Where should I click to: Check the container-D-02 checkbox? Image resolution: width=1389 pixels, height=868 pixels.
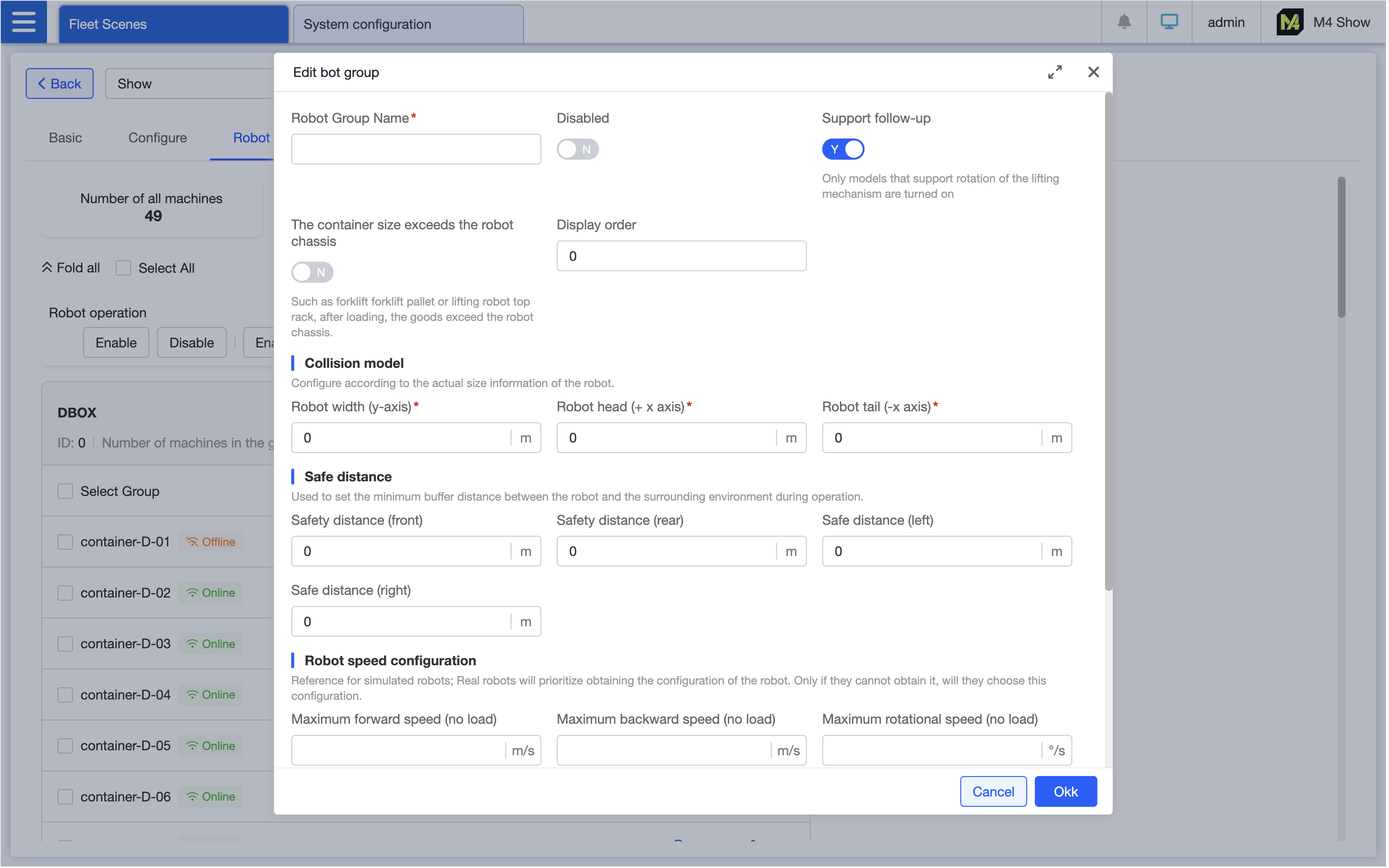65,594
